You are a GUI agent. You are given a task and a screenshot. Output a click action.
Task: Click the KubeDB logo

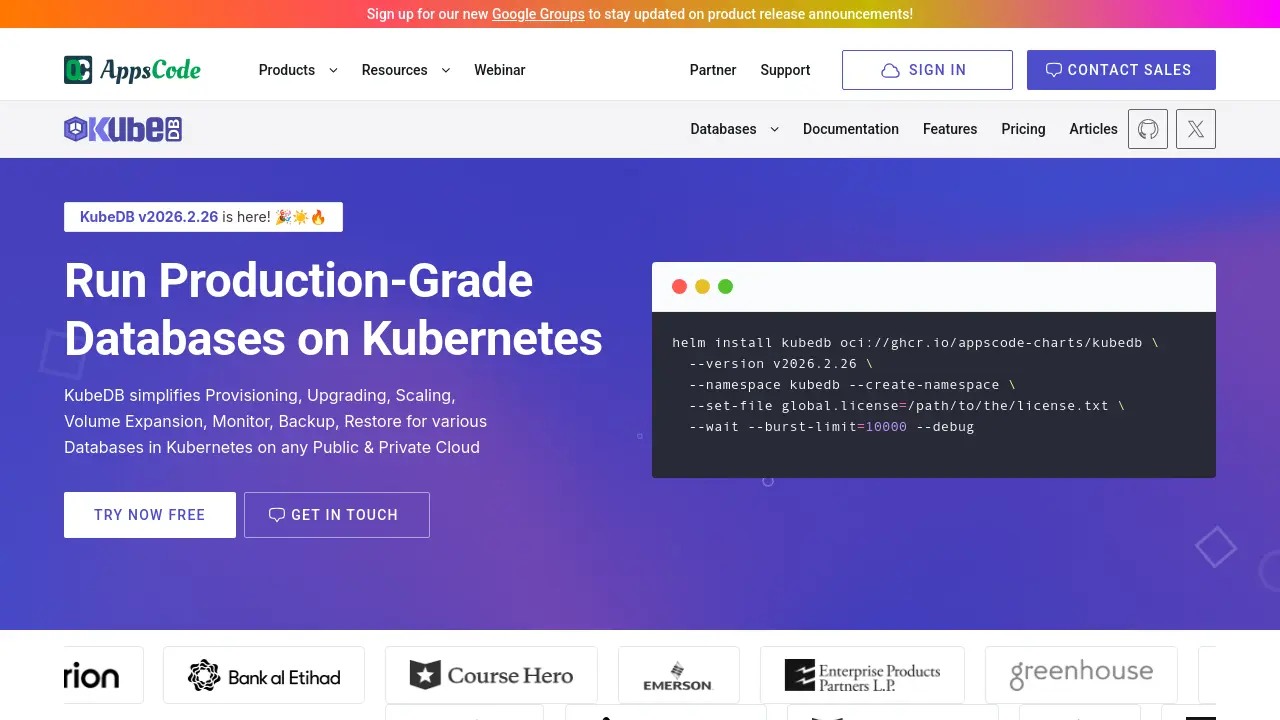[122, 129]
